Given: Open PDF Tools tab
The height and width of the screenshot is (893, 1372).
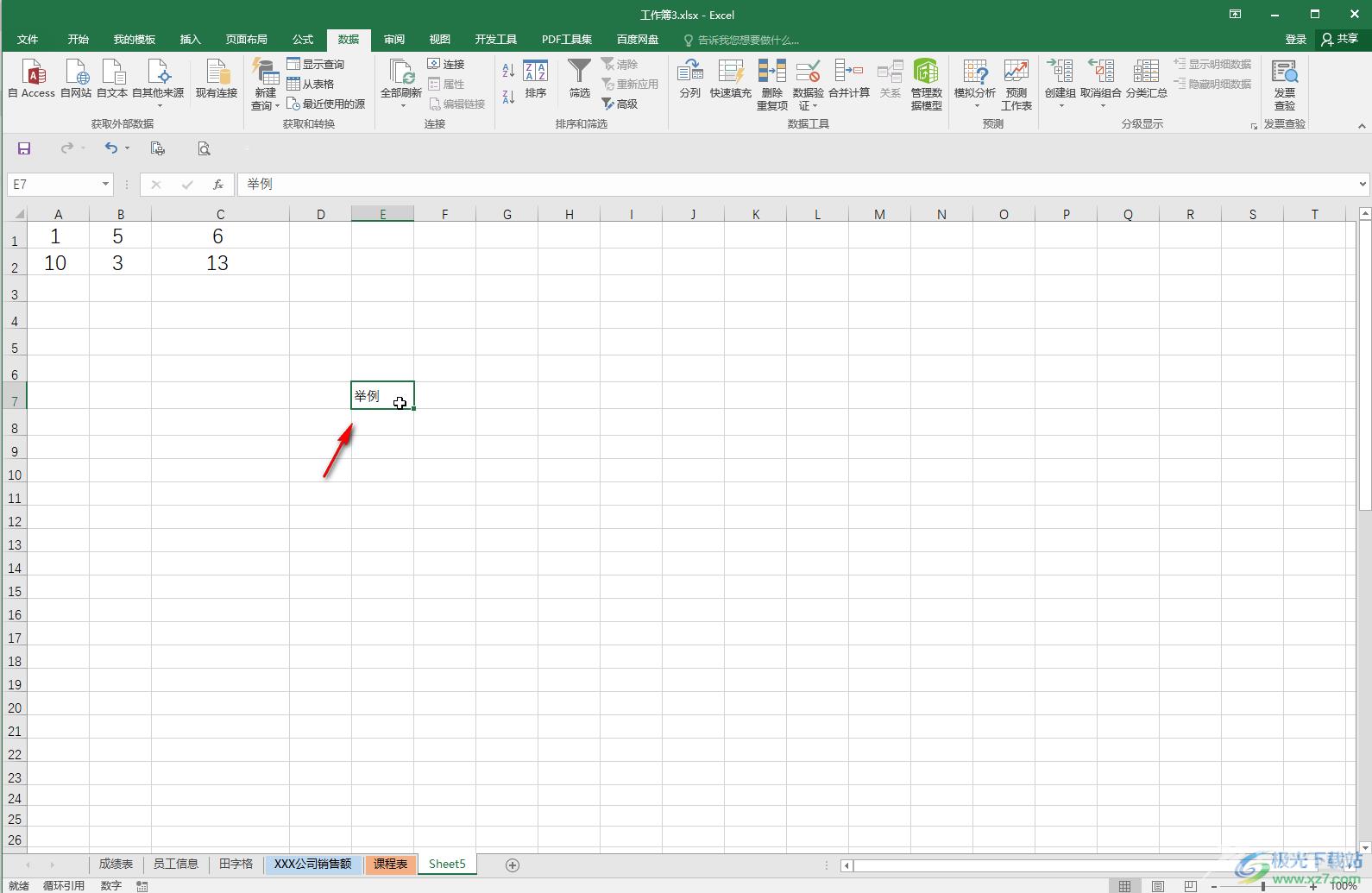Looking at the screenshot, I should [x=567, y=40].
